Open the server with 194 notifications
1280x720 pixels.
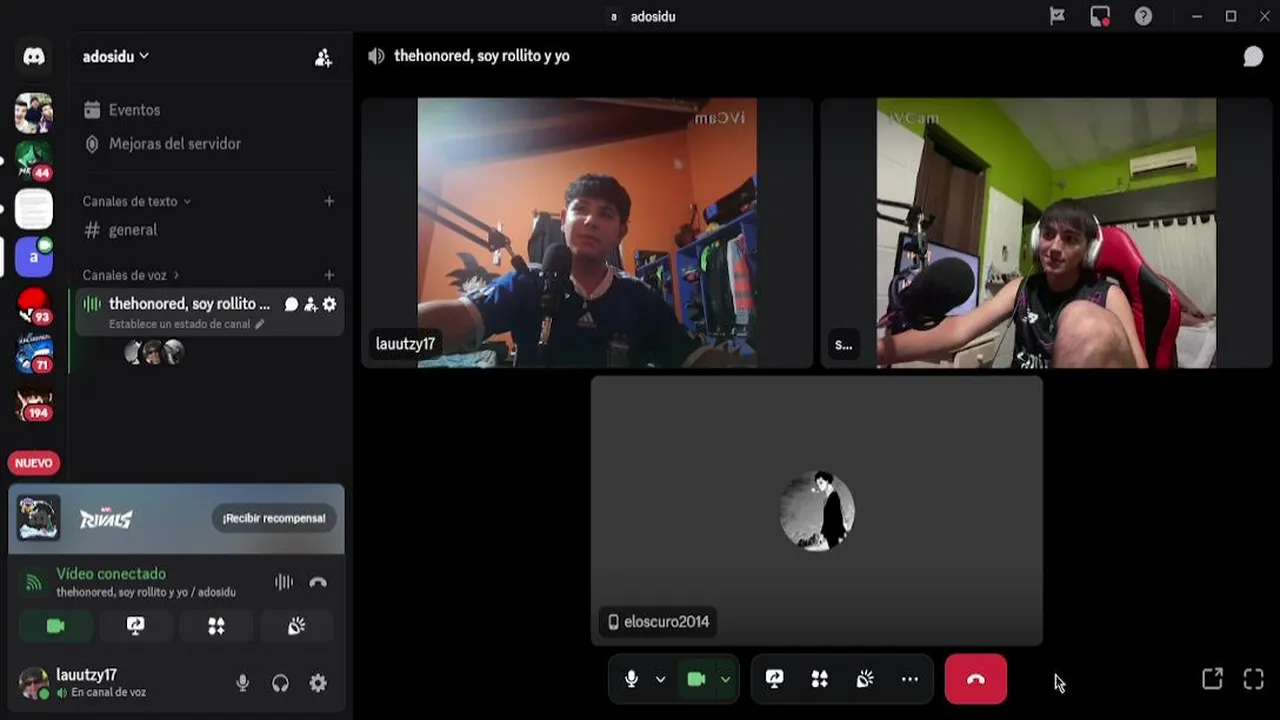pyautogui.click(x=34, y=402)
